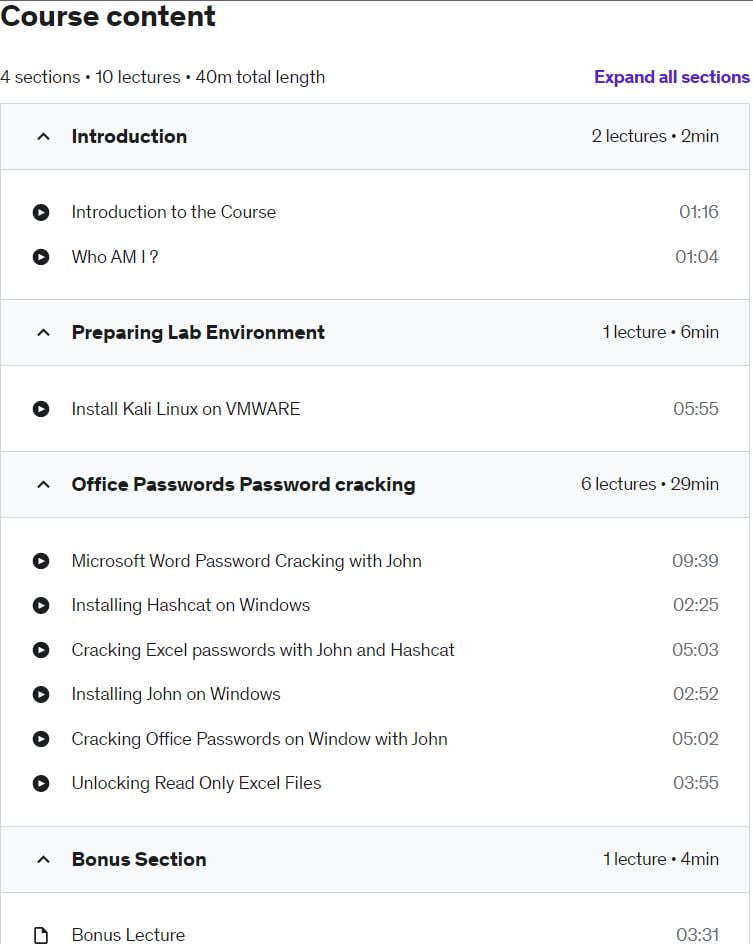Viewport: 753px width, 944px height.
Task: Click the Office Passwords Password cracking heading
Action: coord(244,485)
